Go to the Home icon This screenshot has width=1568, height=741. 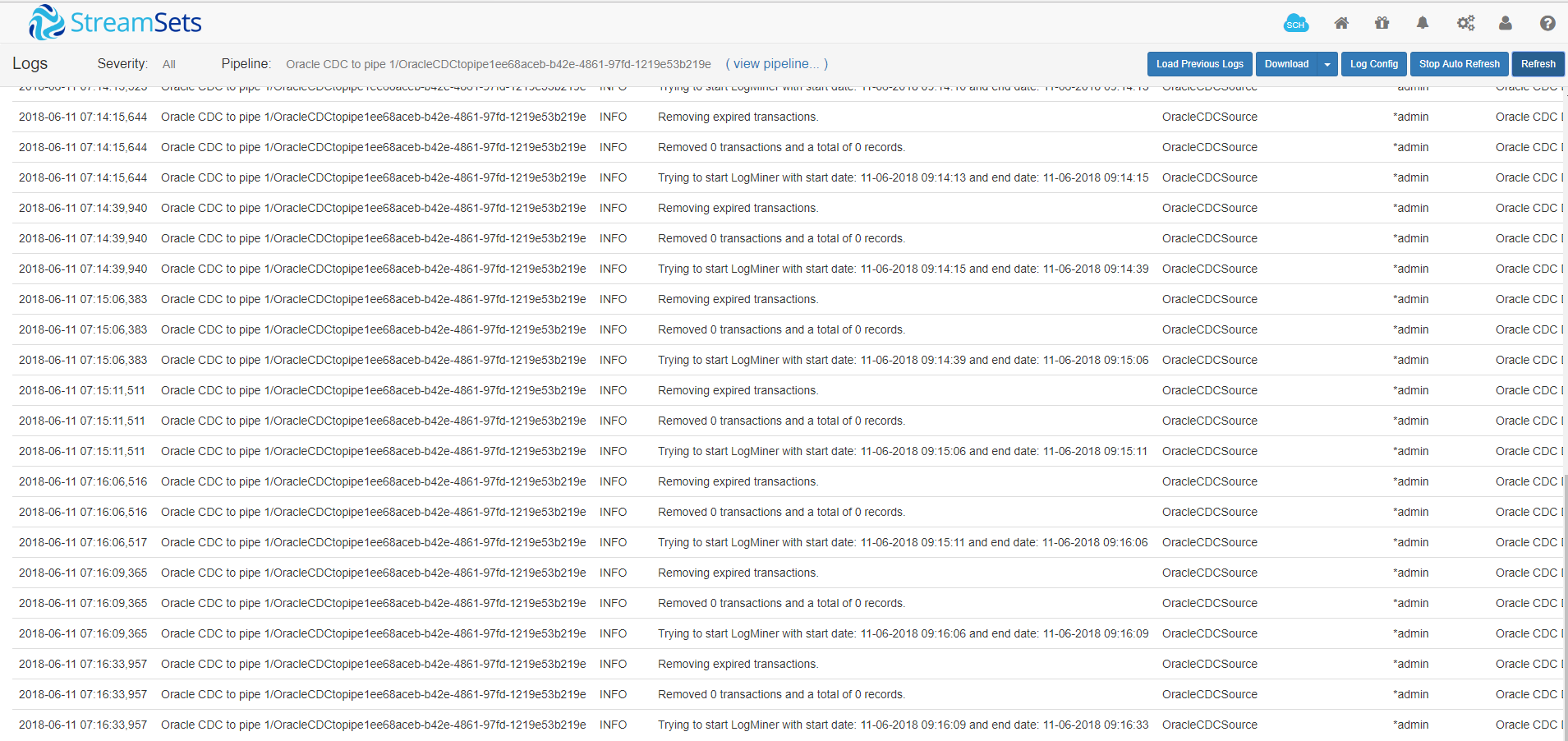1341,23
